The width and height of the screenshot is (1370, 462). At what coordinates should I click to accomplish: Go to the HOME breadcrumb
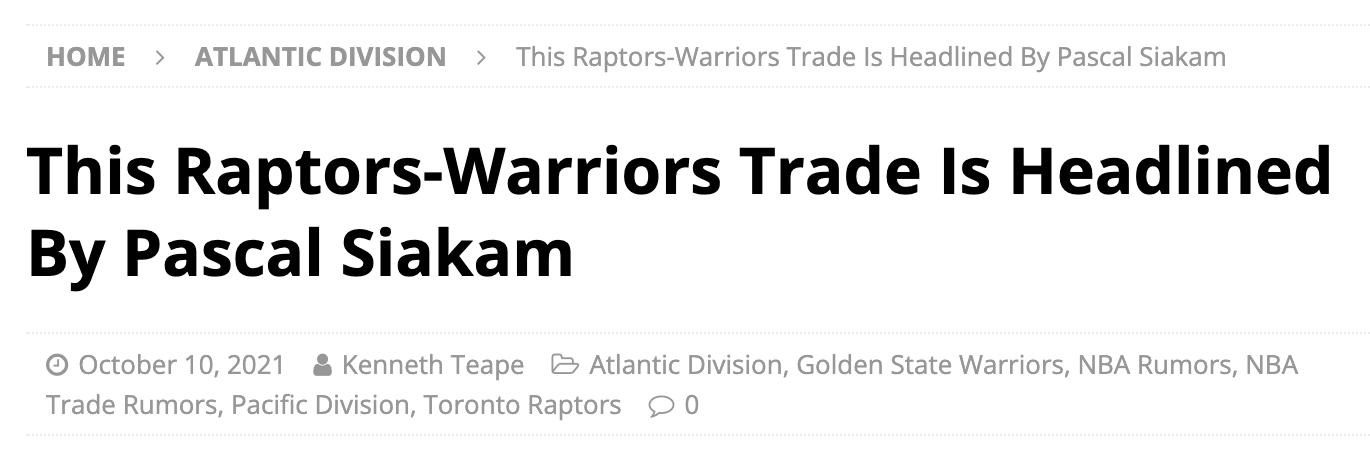pyautogui.click(x=86, y=57)
